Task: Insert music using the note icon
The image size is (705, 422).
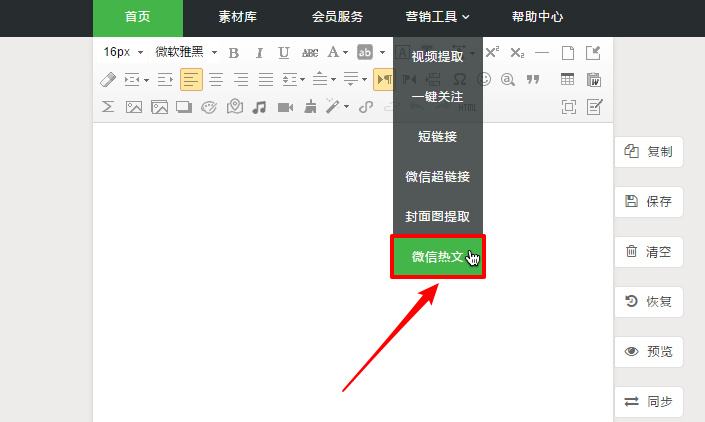Action: [259, 107]
